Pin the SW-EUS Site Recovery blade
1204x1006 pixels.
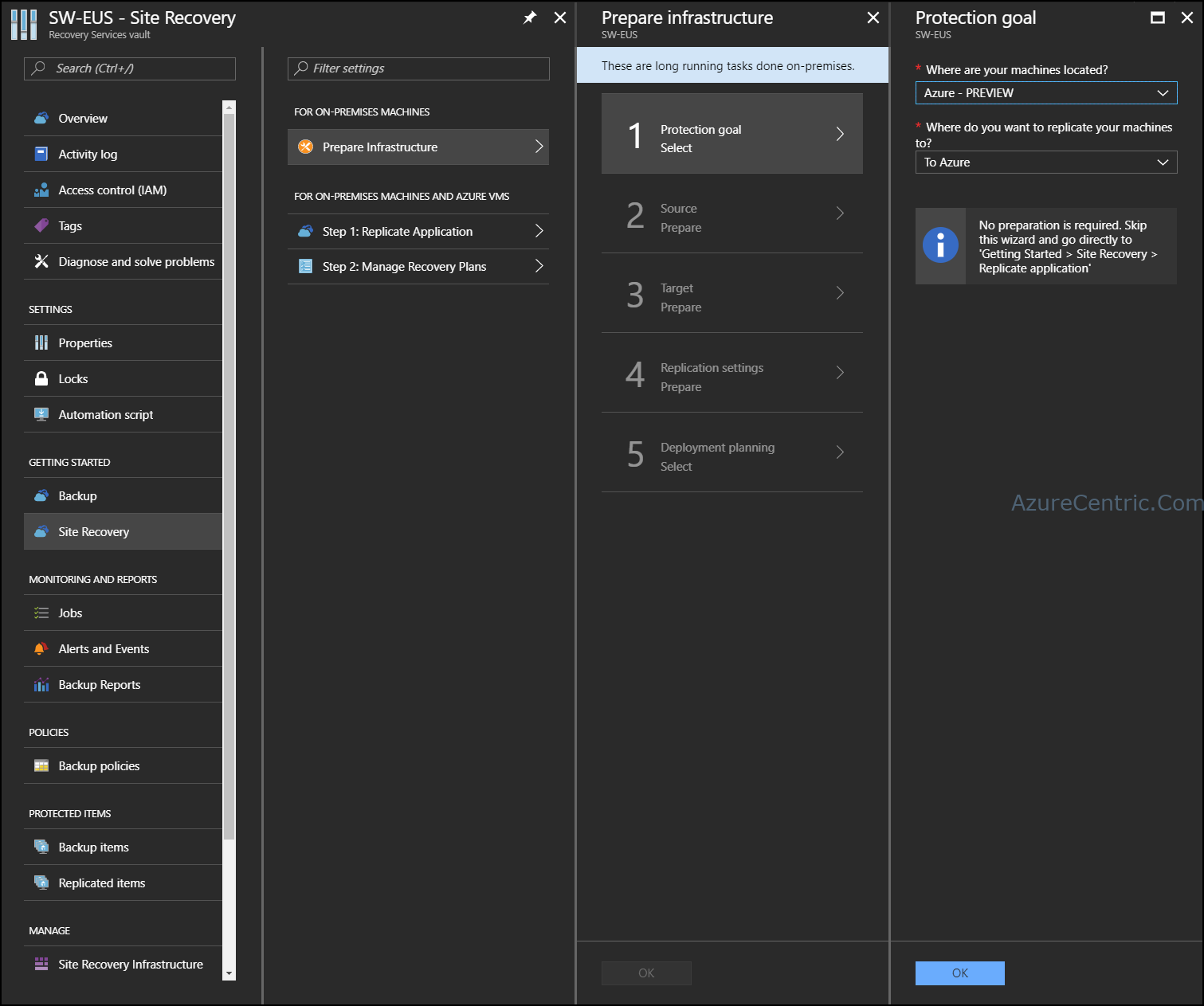tap(530, 18)
